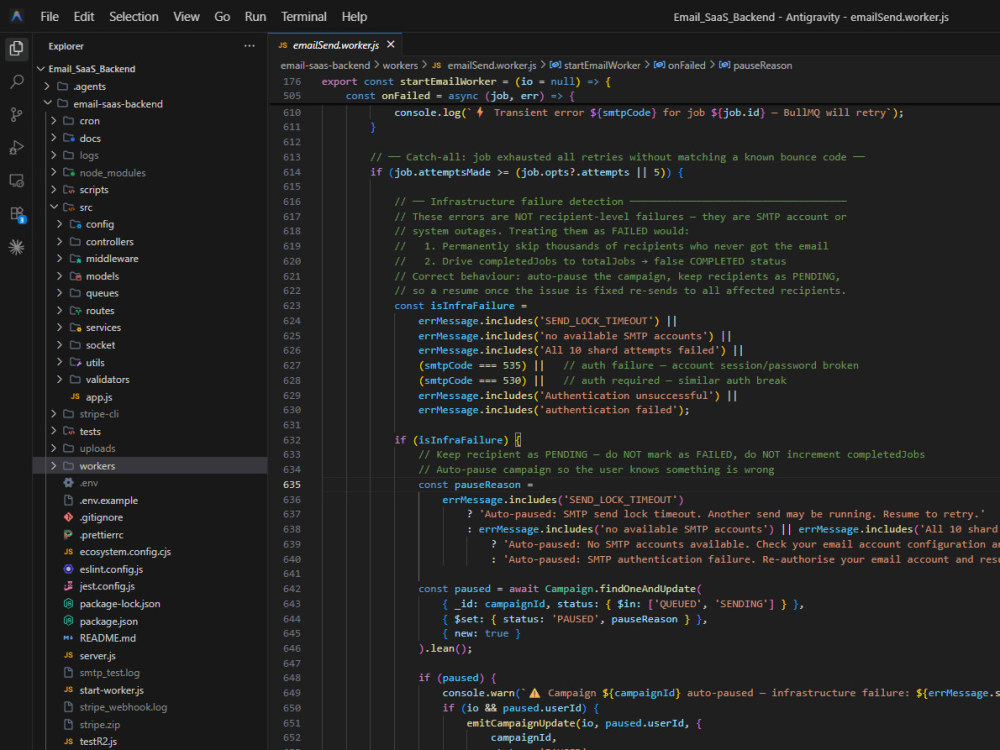Open the .prettierrc file

point(101,534)
